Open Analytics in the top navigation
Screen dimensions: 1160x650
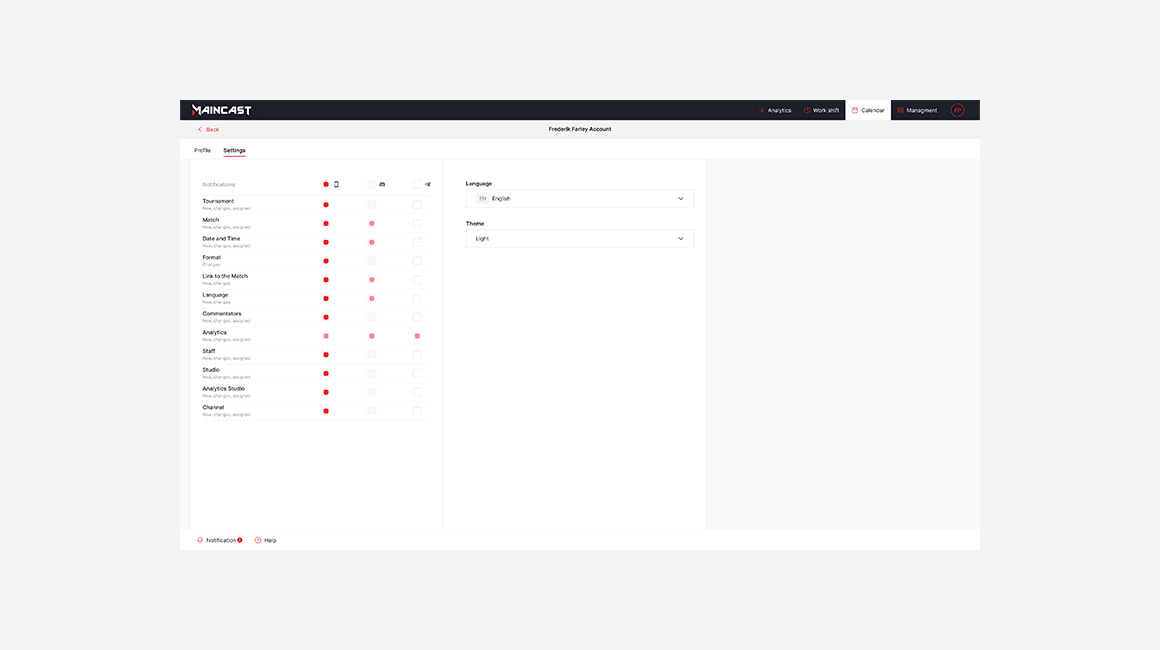click(775, 110)
